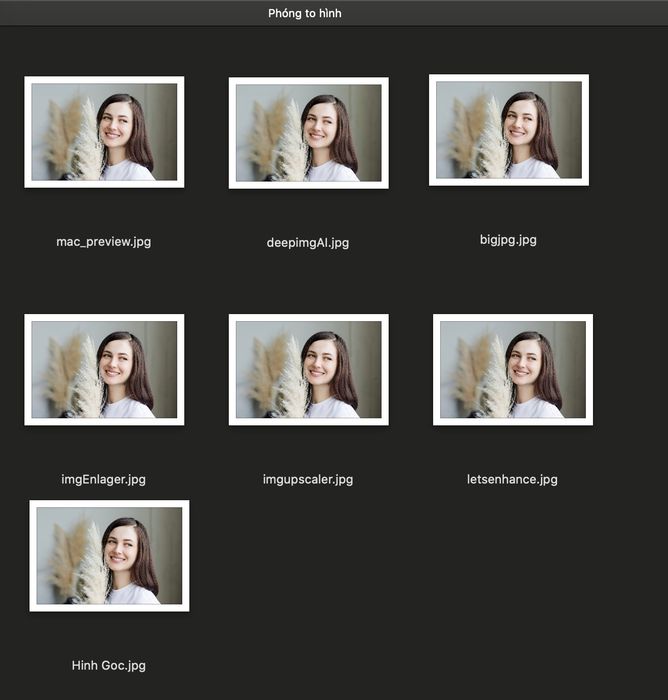Click the letsenhance.jpg file name label
Viewport: 668px width, 700px height.
[512, 479]
